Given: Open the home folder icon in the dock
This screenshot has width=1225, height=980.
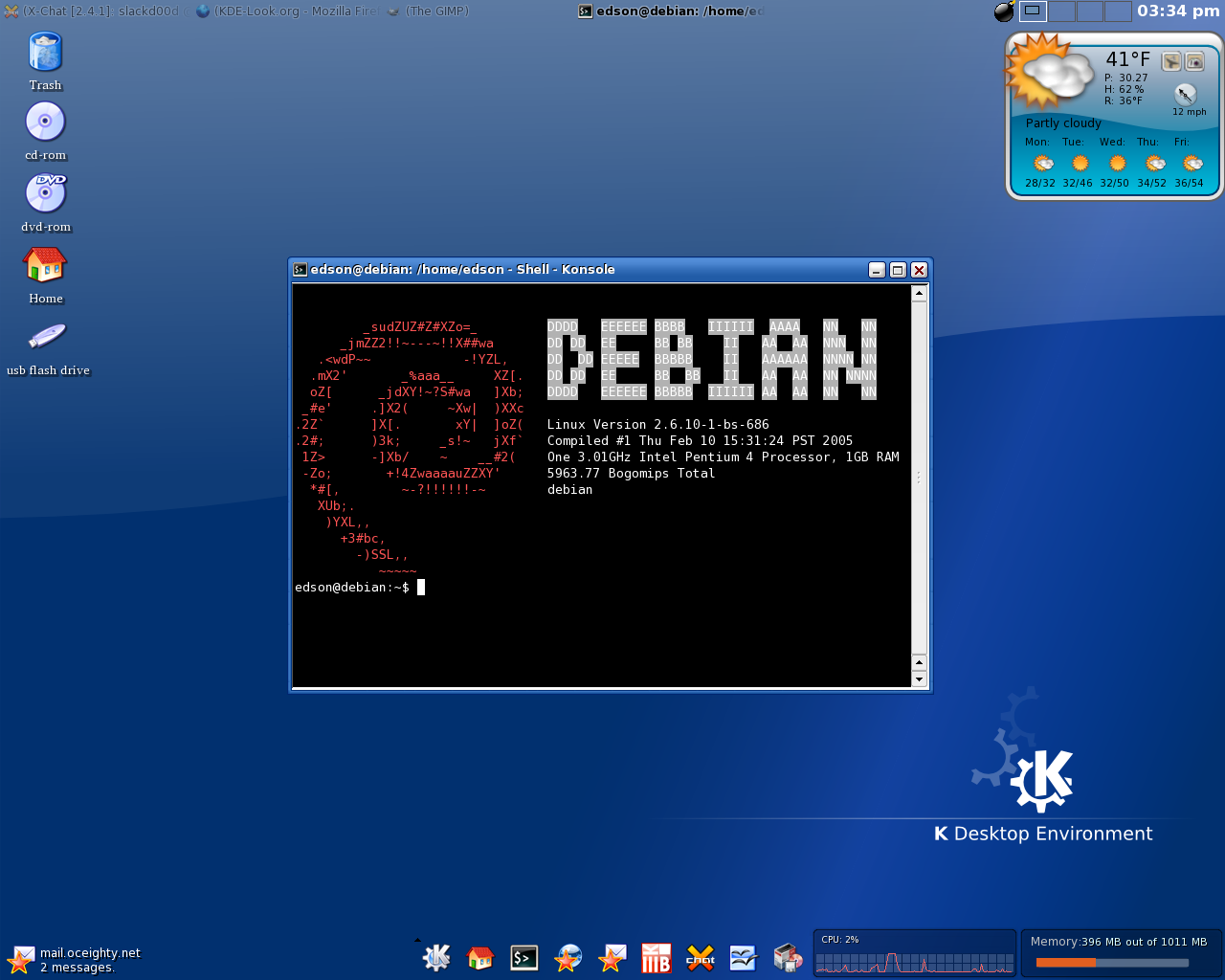Looking at the screenshot, I should (x=480, y=957).
